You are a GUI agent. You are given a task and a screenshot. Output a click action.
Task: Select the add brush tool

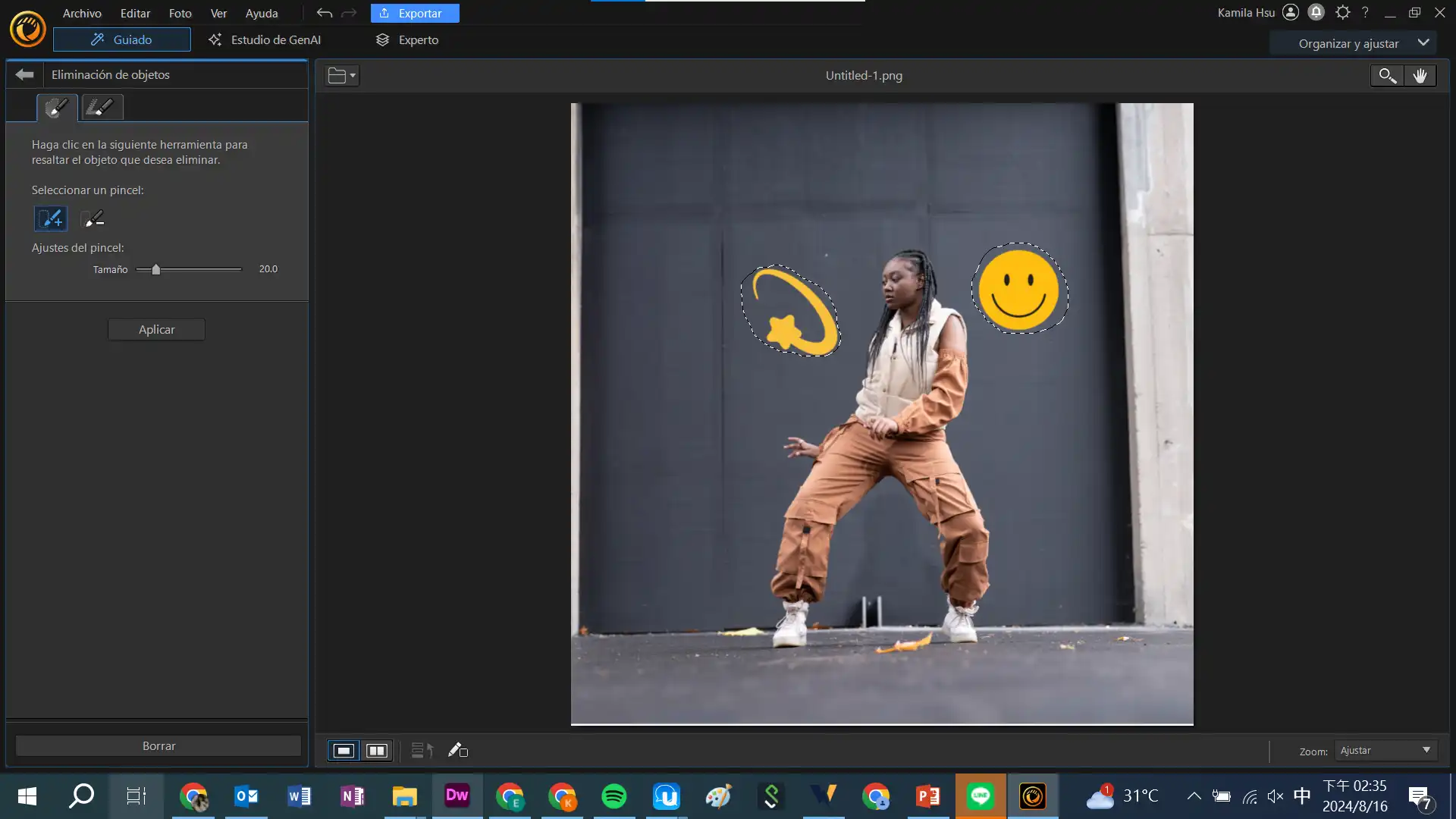51,219
